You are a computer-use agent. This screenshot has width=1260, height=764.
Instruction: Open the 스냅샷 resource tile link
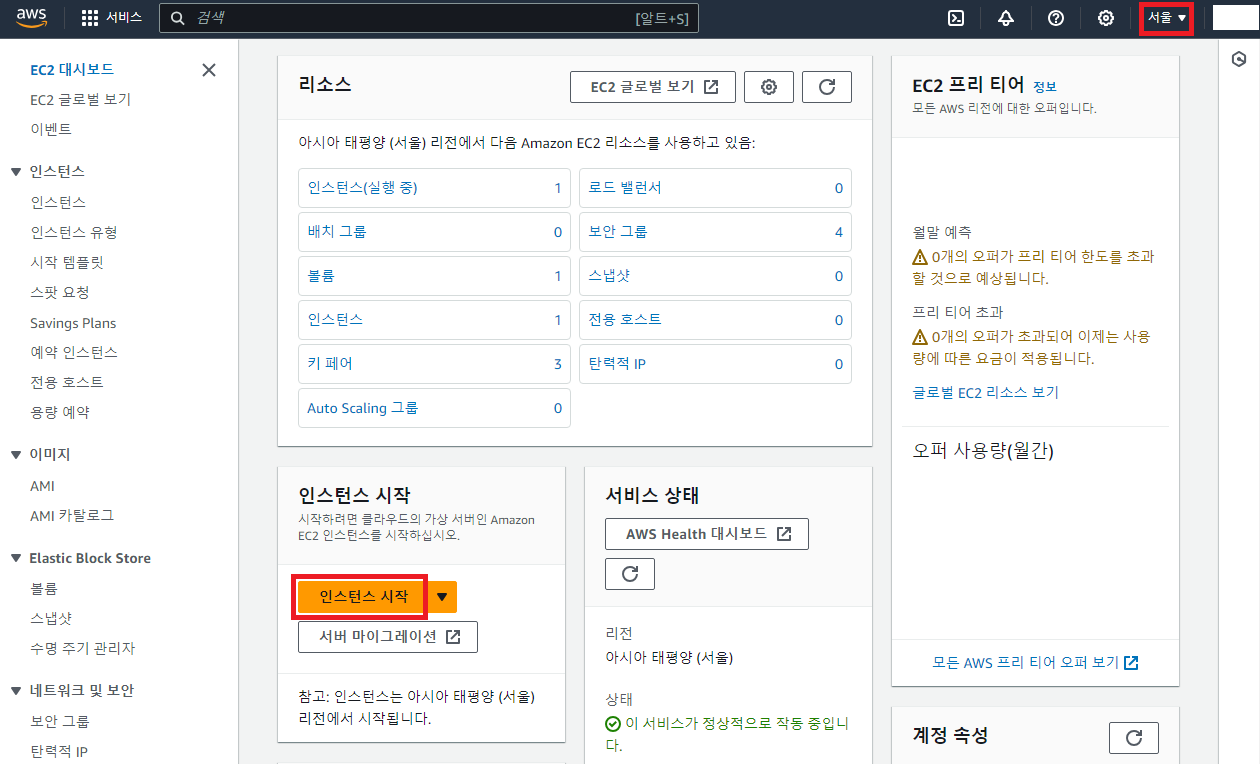coord(609,276)
